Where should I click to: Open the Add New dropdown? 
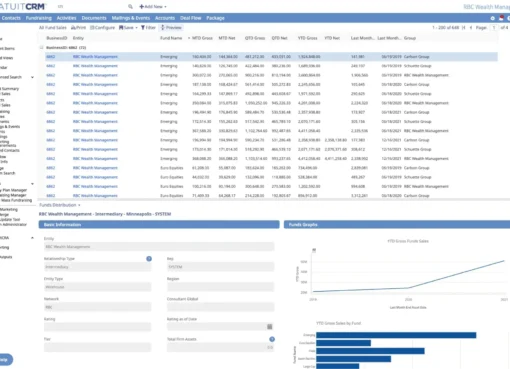coord(153,6)
